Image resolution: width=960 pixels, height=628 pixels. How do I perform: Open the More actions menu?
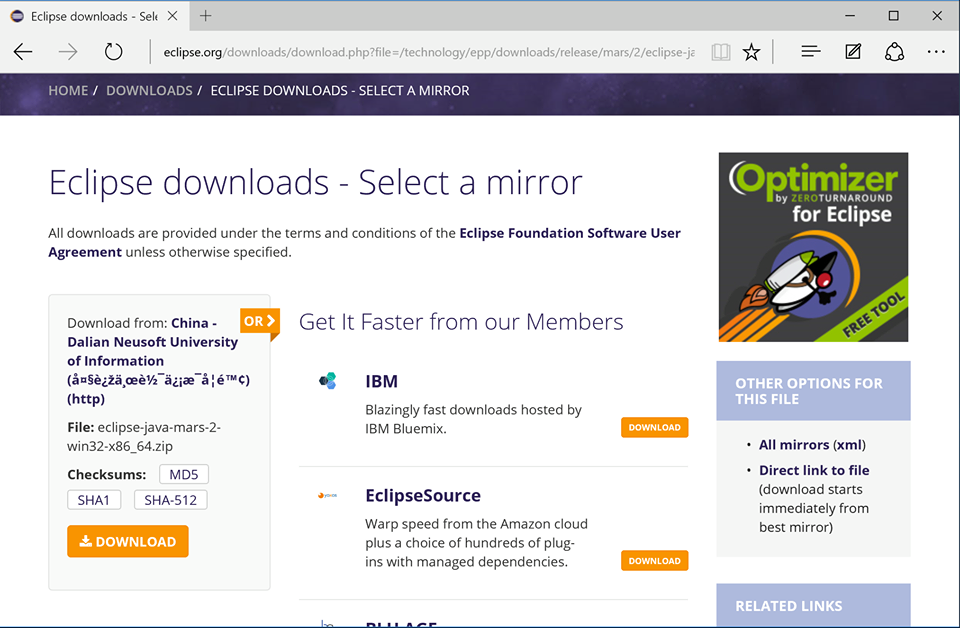pos(936,51)
